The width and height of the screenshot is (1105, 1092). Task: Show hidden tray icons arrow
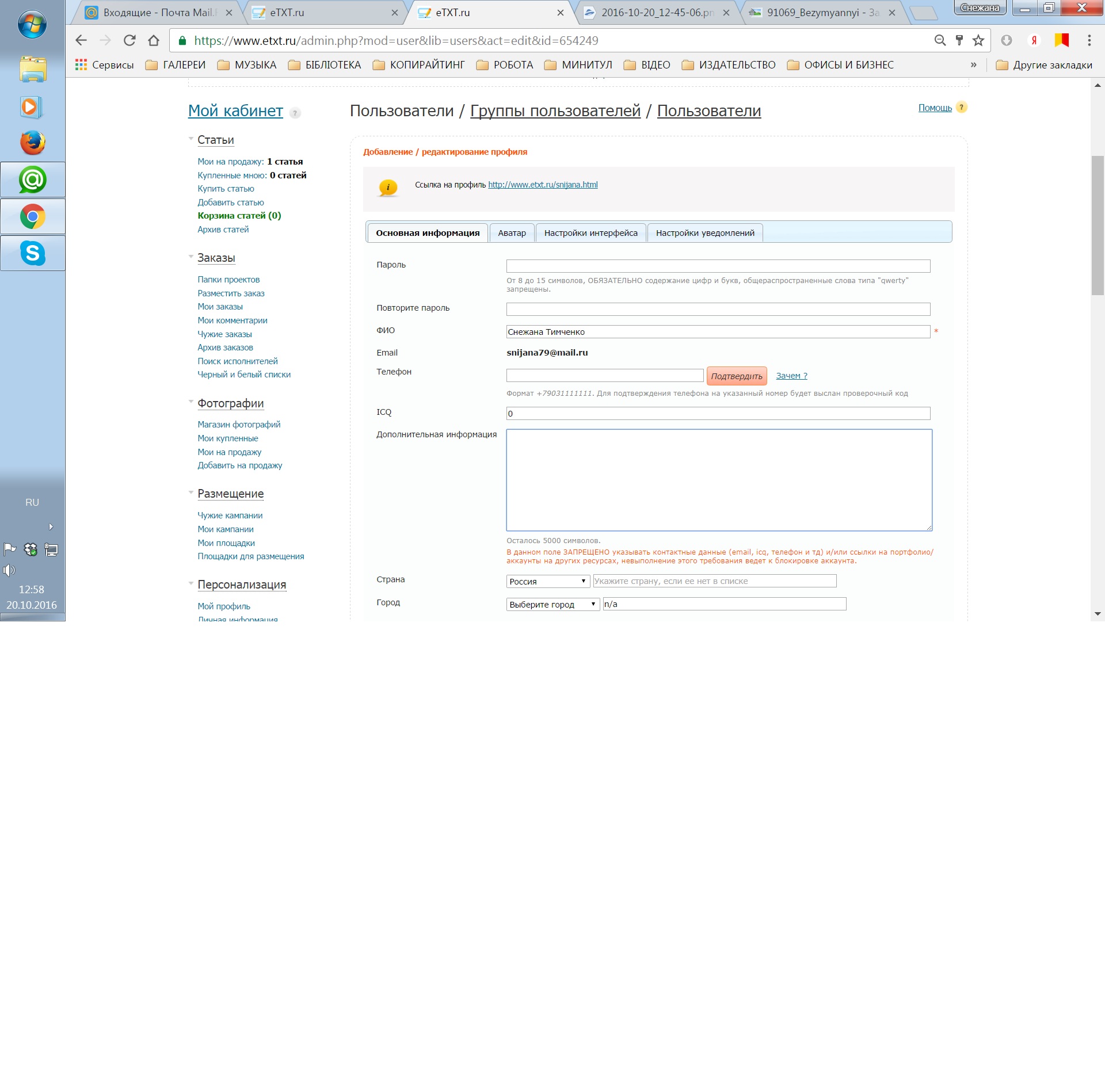51,526
